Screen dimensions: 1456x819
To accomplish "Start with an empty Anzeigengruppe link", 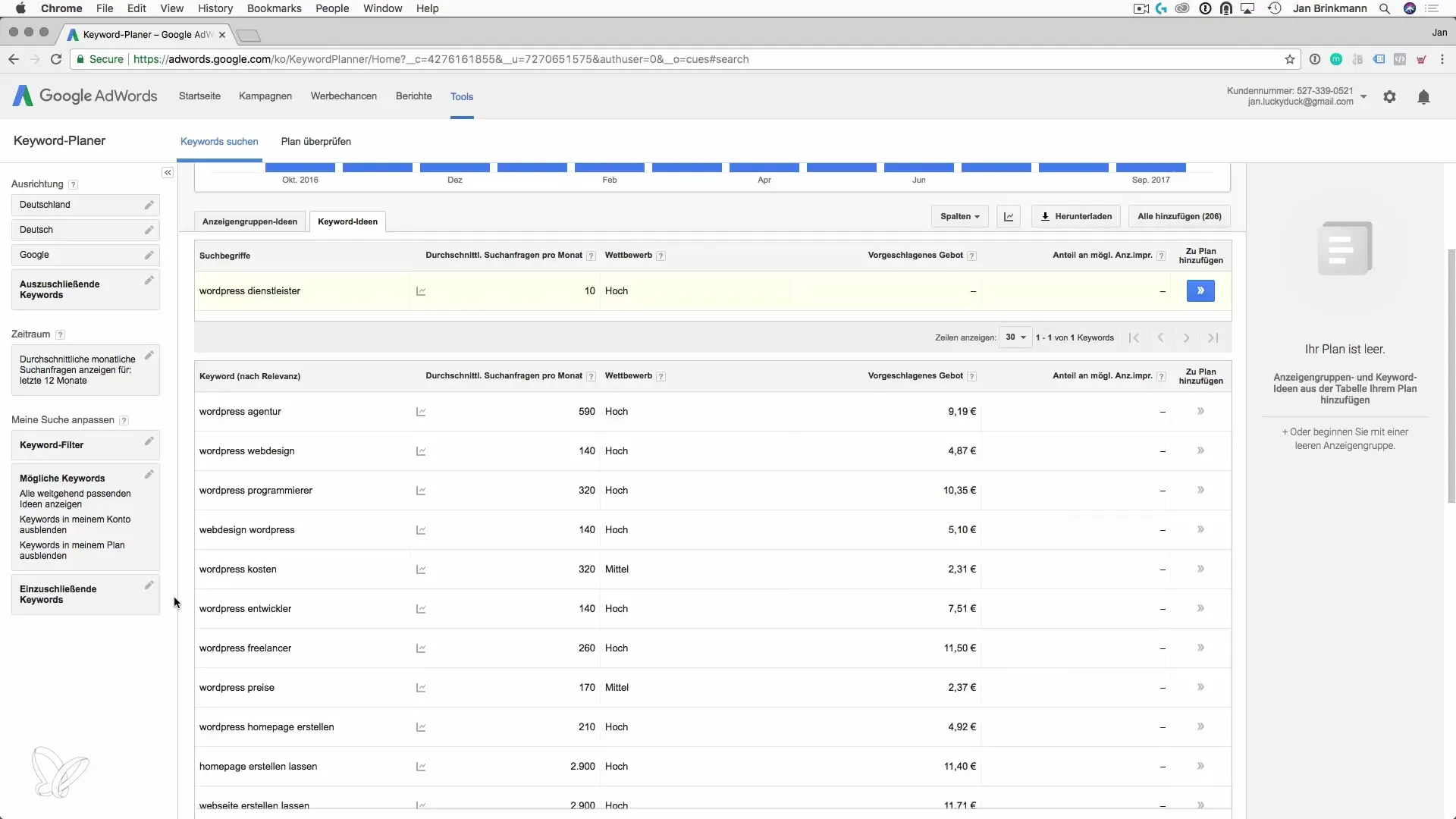I will 1345,438.
